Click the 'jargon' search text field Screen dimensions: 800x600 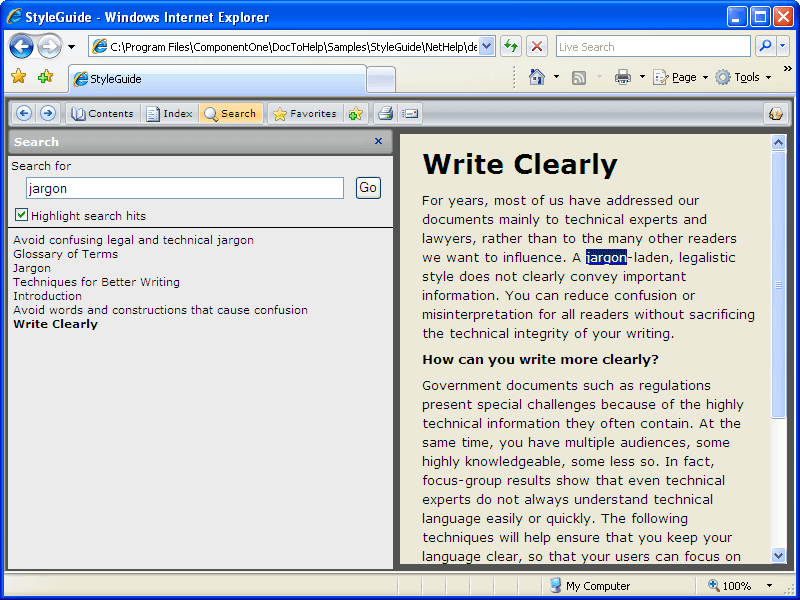point(185,188)
